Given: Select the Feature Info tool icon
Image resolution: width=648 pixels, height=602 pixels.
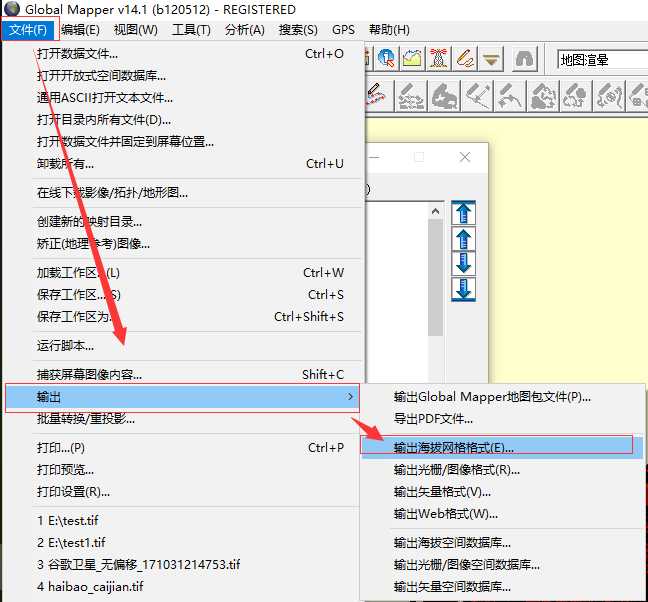Looking at the screenshot, I should [x=386, y=59].
